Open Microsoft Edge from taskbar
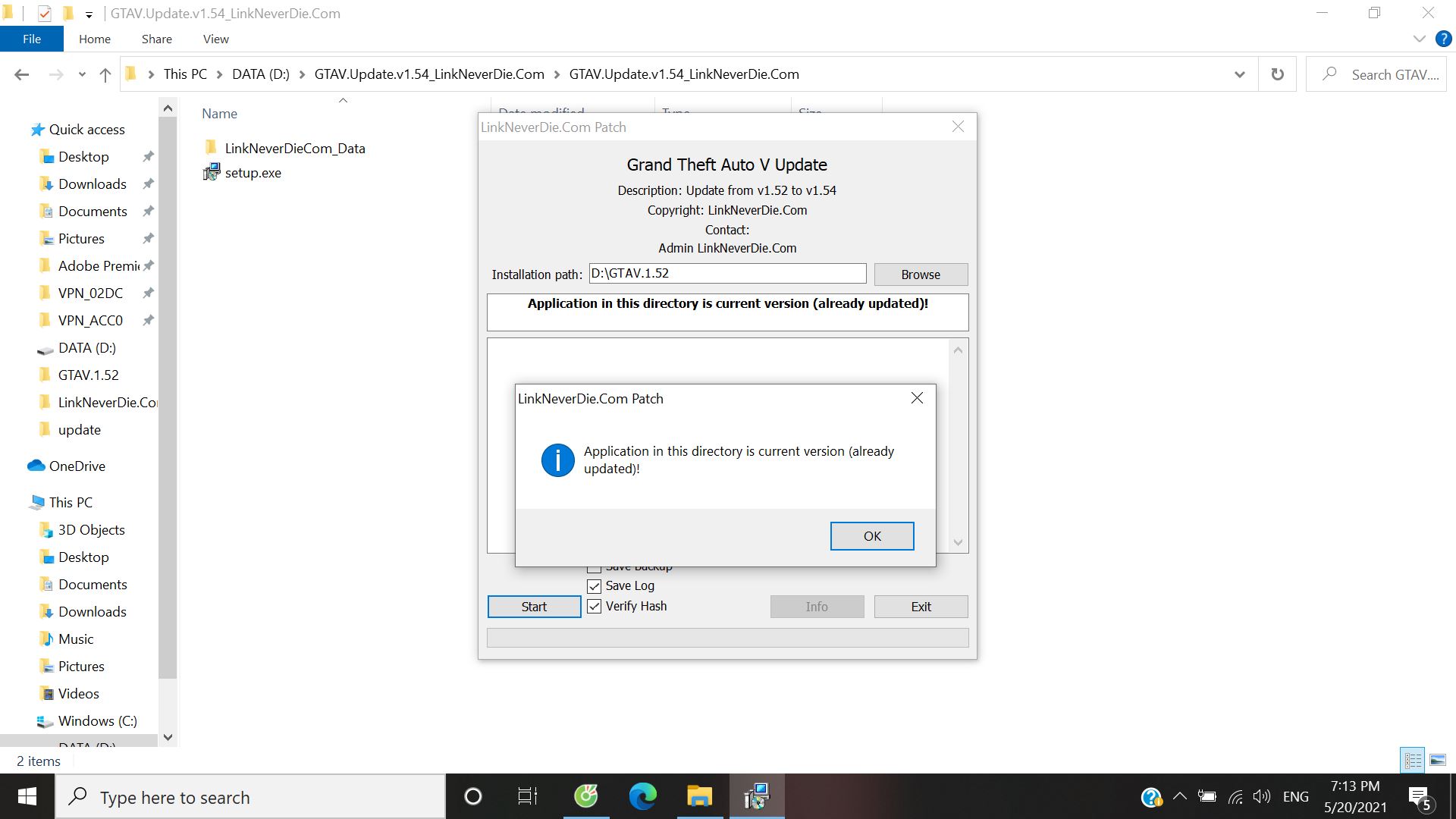Image resolution: width=1456 pixels, height=819 pixels. click(642, 797)
